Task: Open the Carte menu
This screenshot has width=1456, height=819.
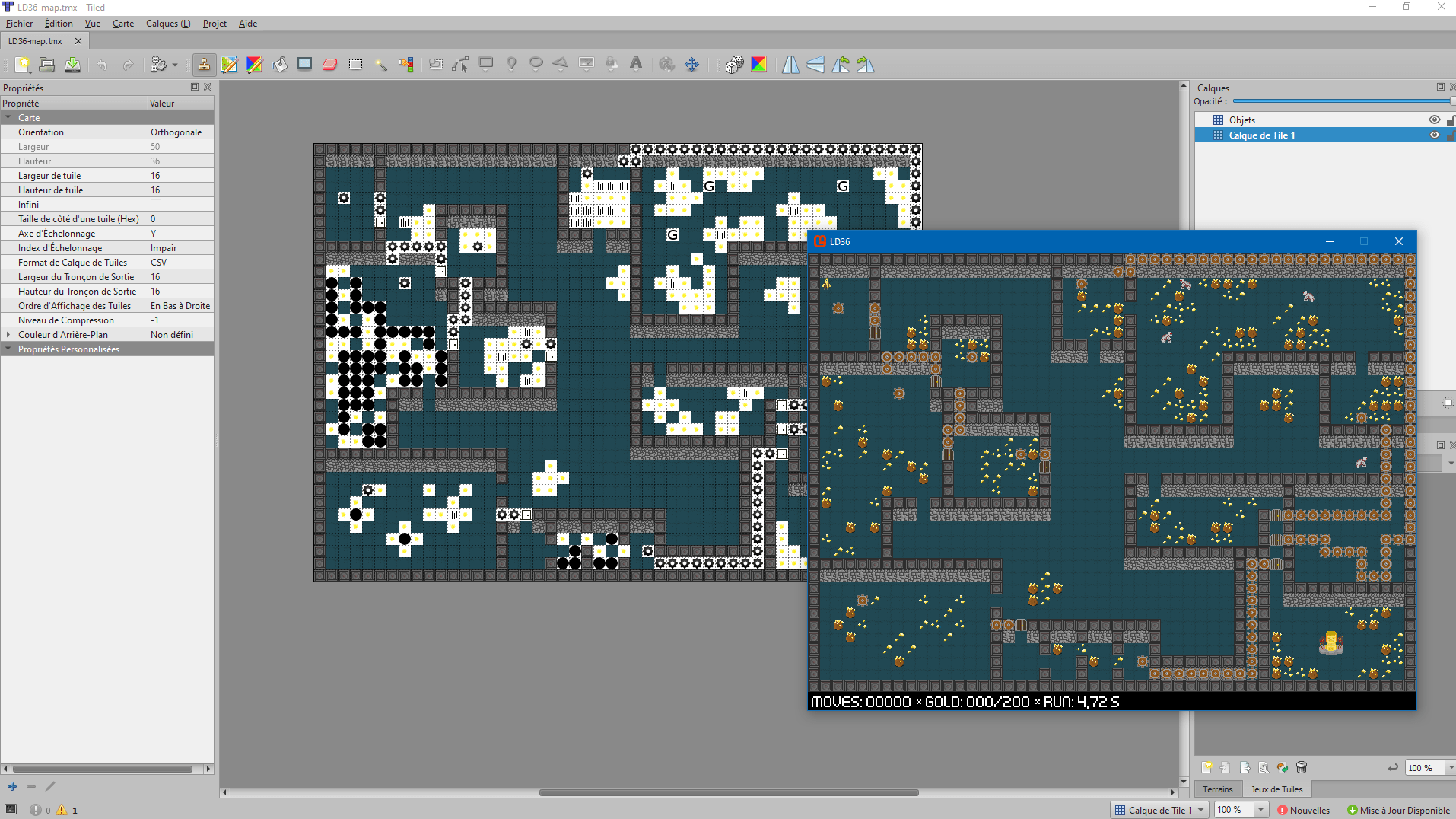Action: pos(122,24)
